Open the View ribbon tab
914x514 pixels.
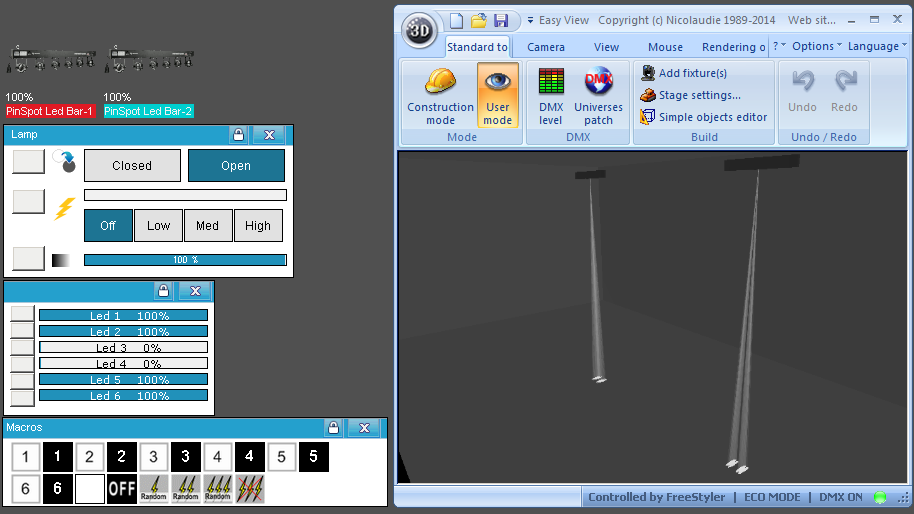606,47
